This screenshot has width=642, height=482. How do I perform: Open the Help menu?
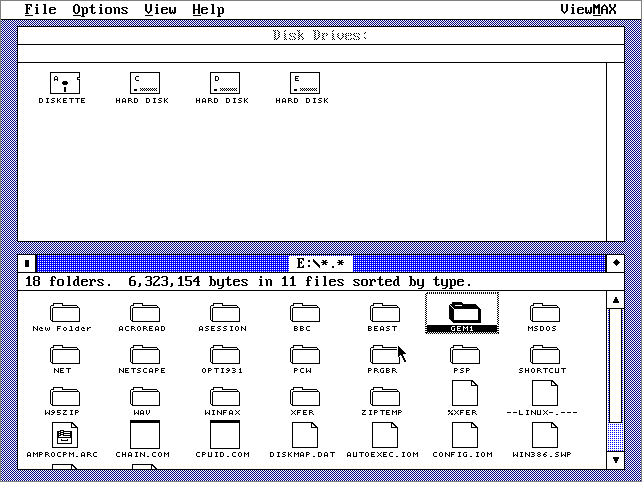coord(208,9)
